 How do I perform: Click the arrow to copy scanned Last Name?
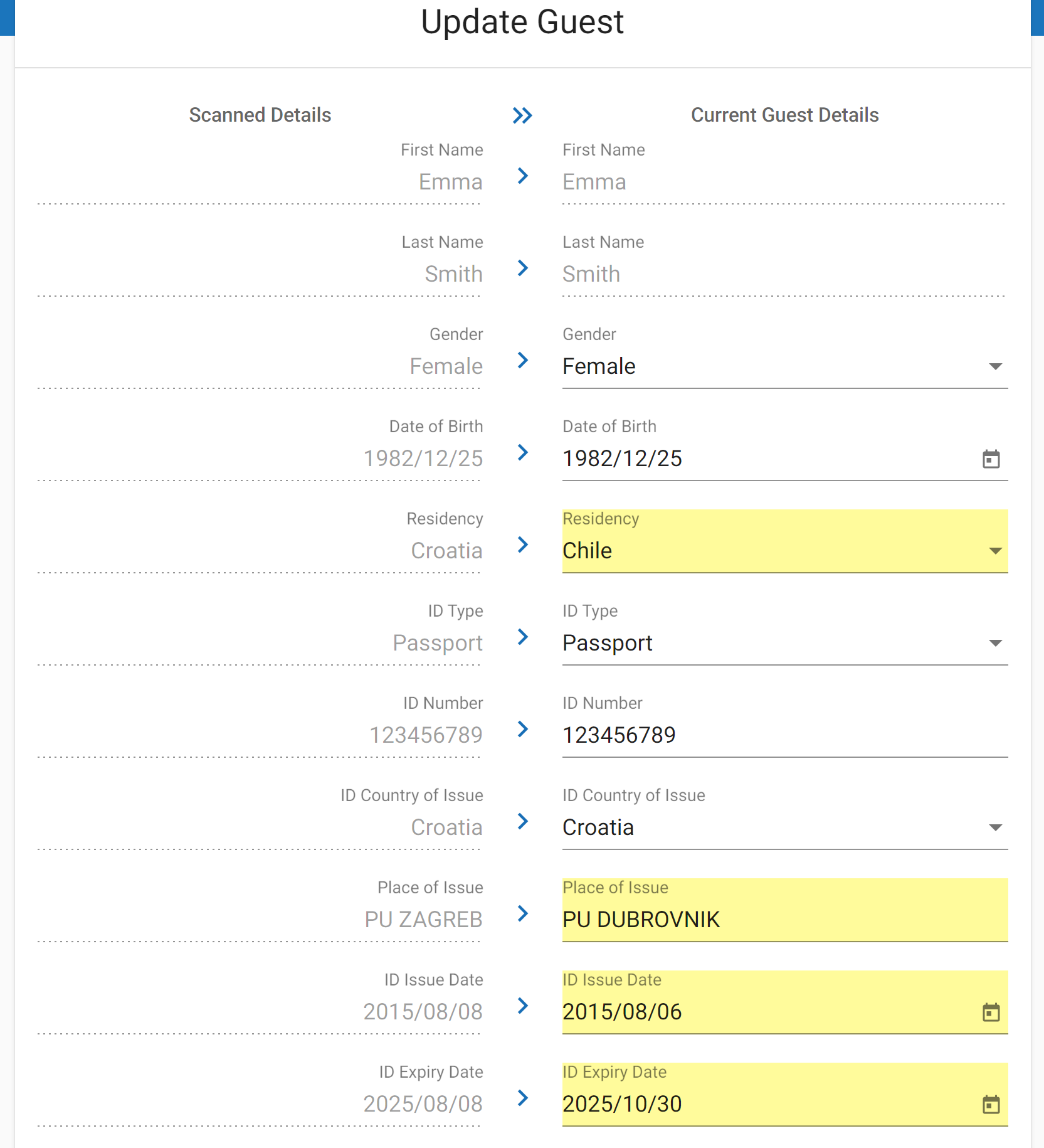tap(522, 269)
